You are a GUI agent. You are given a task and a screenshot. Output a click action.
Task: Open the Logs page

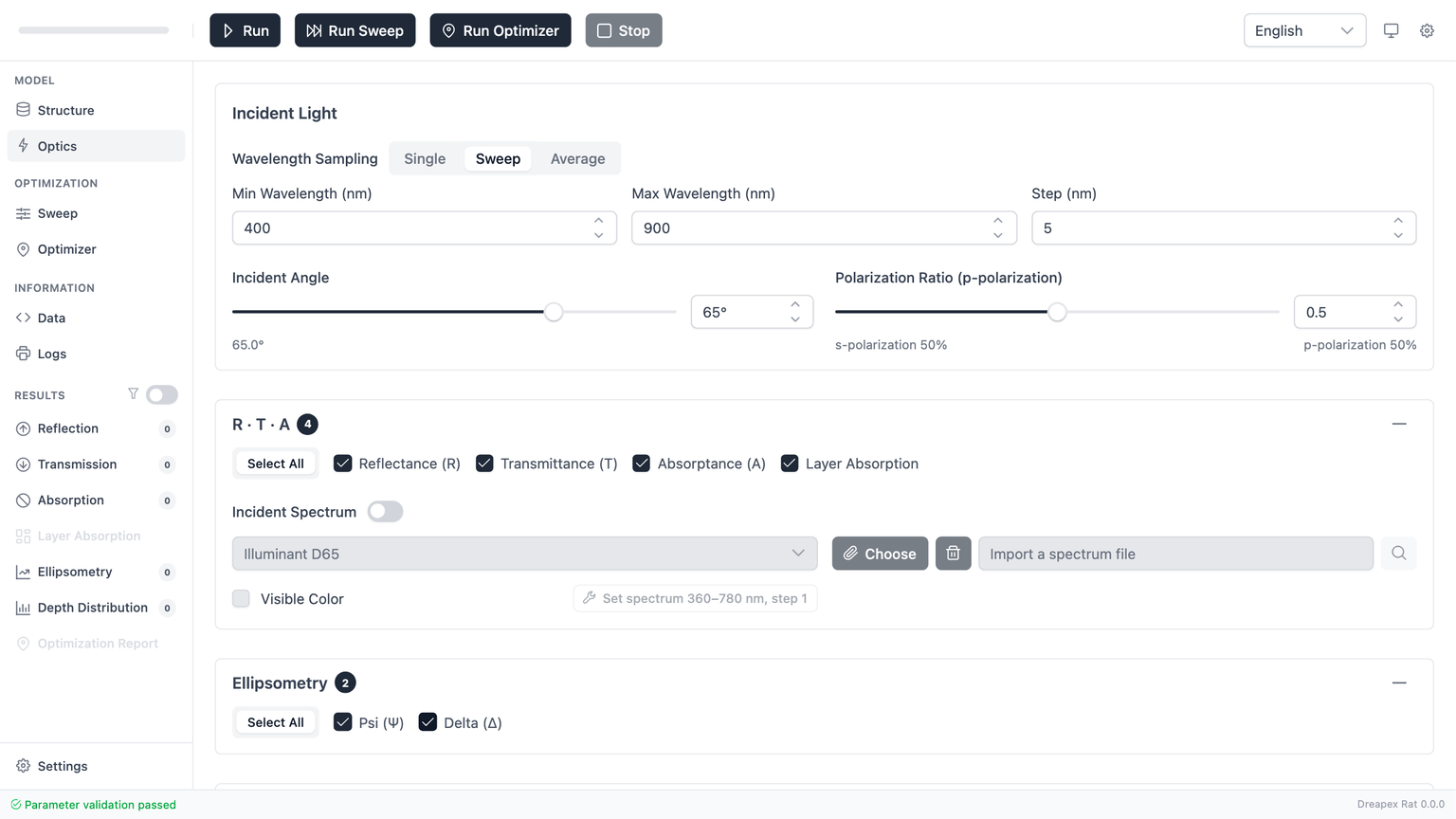click(51, 354)
